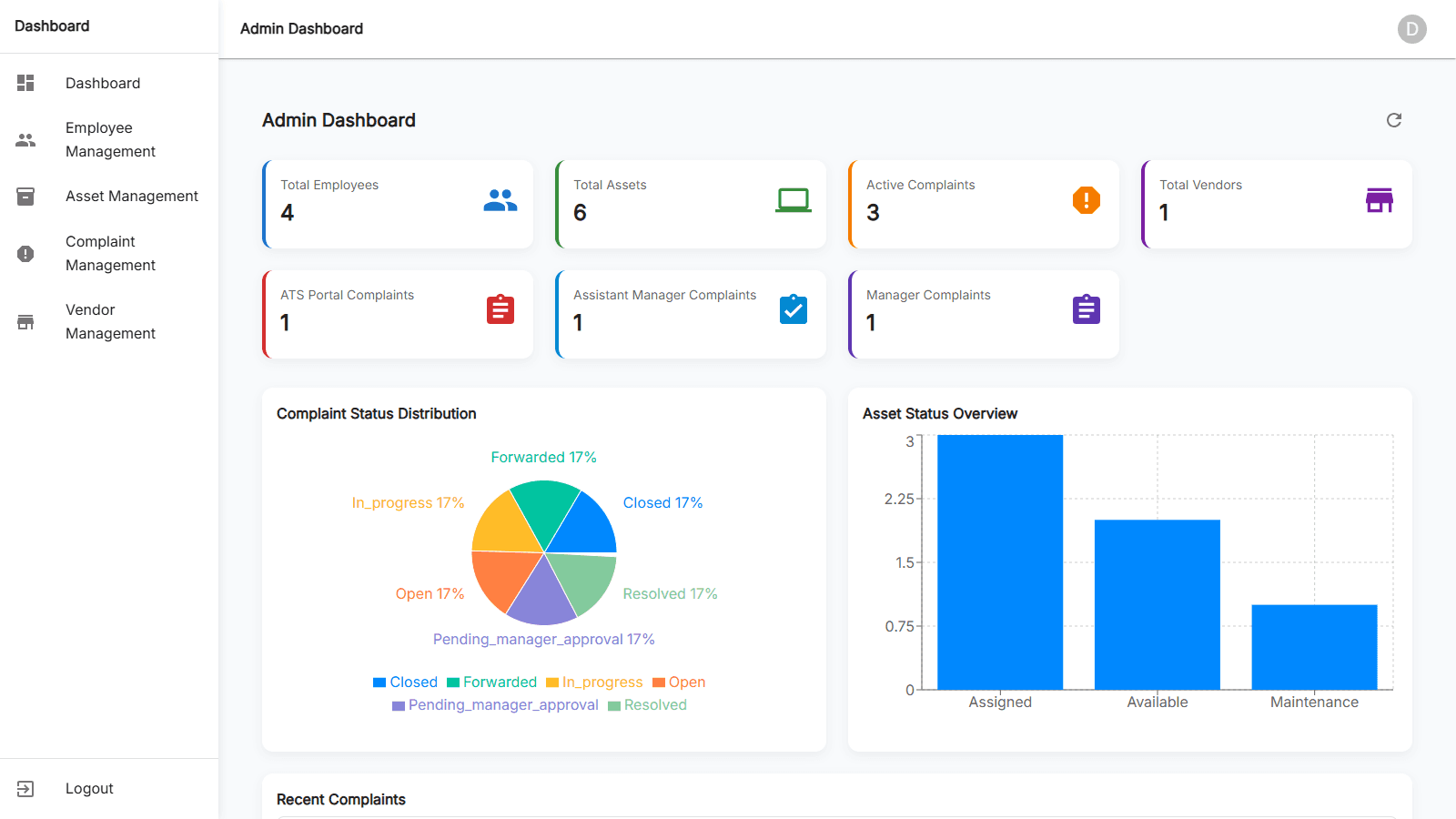Click the Recent Complaints heading
Viewport: 1456px width, 819px height.
point(341,800)
